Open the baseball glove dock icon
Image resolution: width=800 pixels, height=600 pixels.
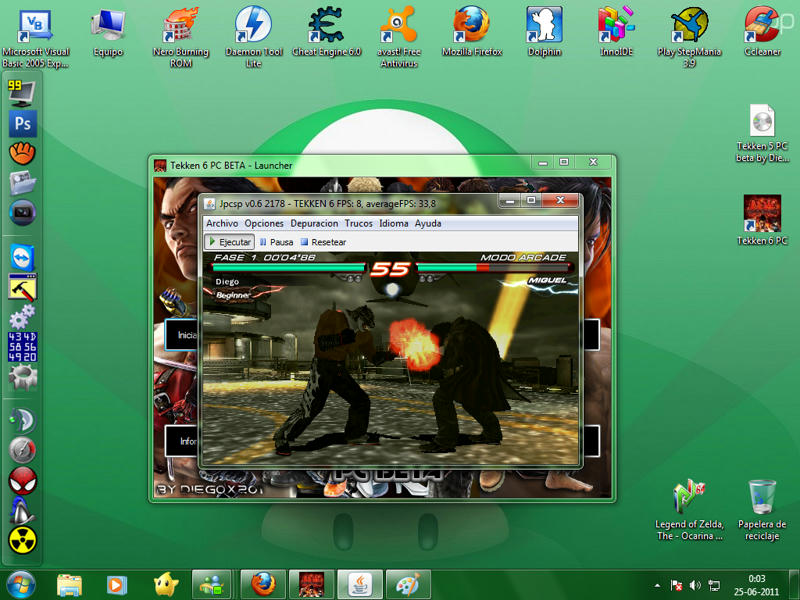[x=22, y=153]
